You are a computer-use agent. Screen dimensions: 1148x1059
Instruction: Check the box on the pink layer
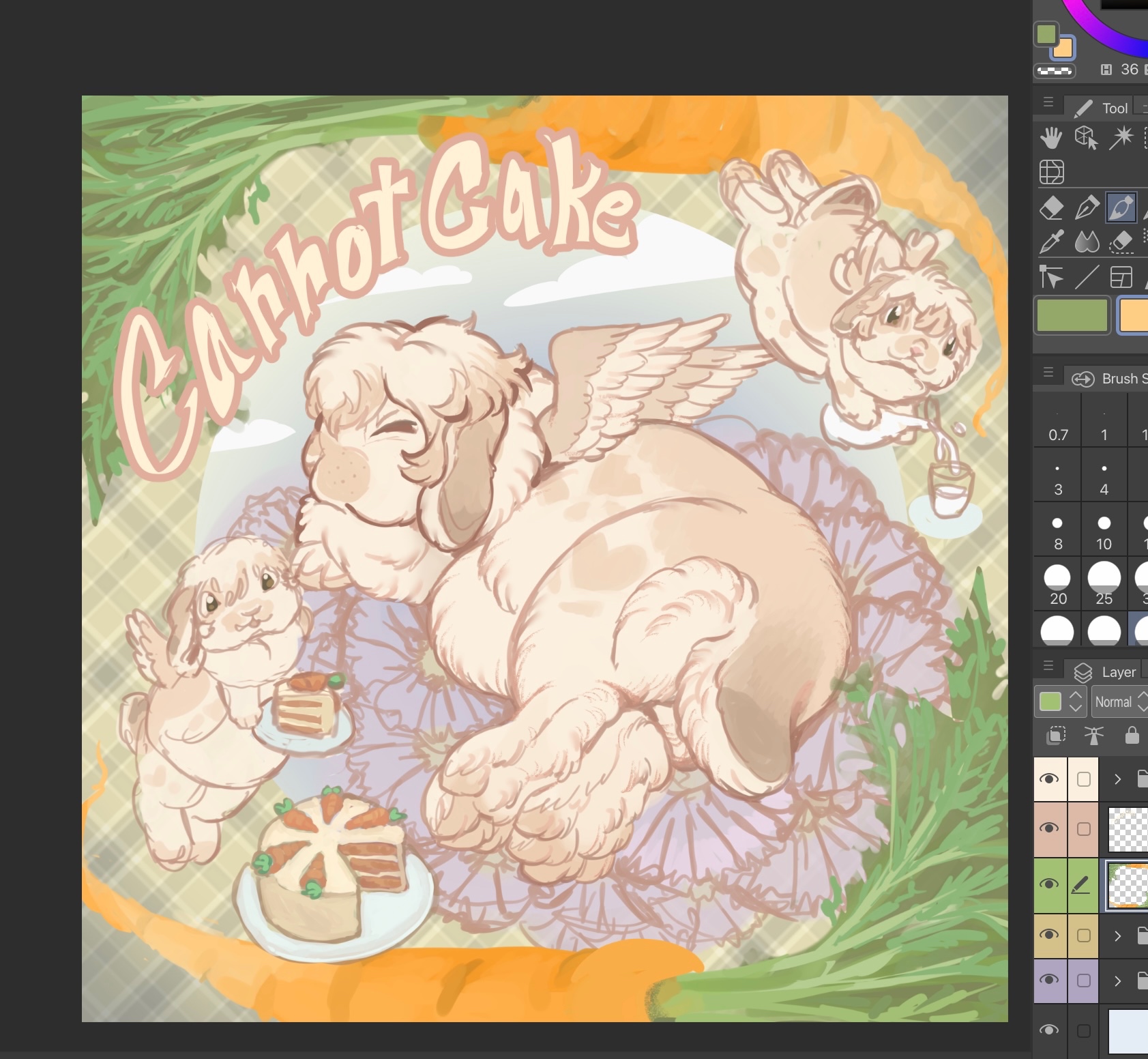pos(1083,828)
